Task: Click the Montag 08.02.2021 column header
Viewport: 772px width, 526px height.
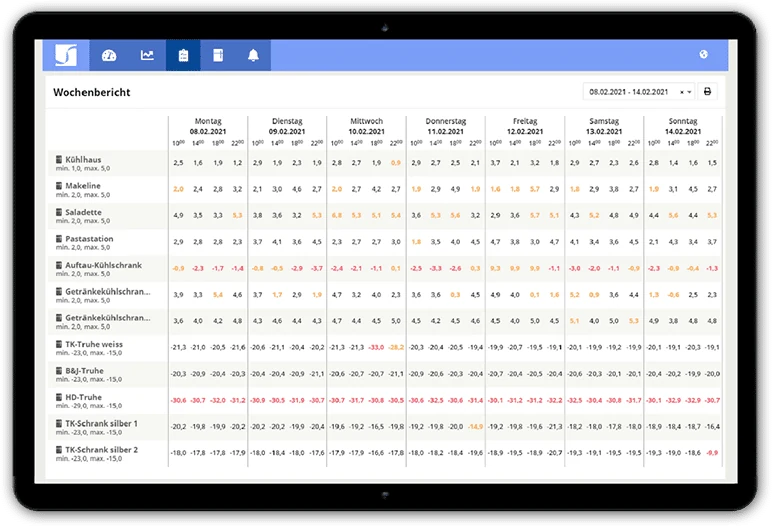Action: pos(208,126)
